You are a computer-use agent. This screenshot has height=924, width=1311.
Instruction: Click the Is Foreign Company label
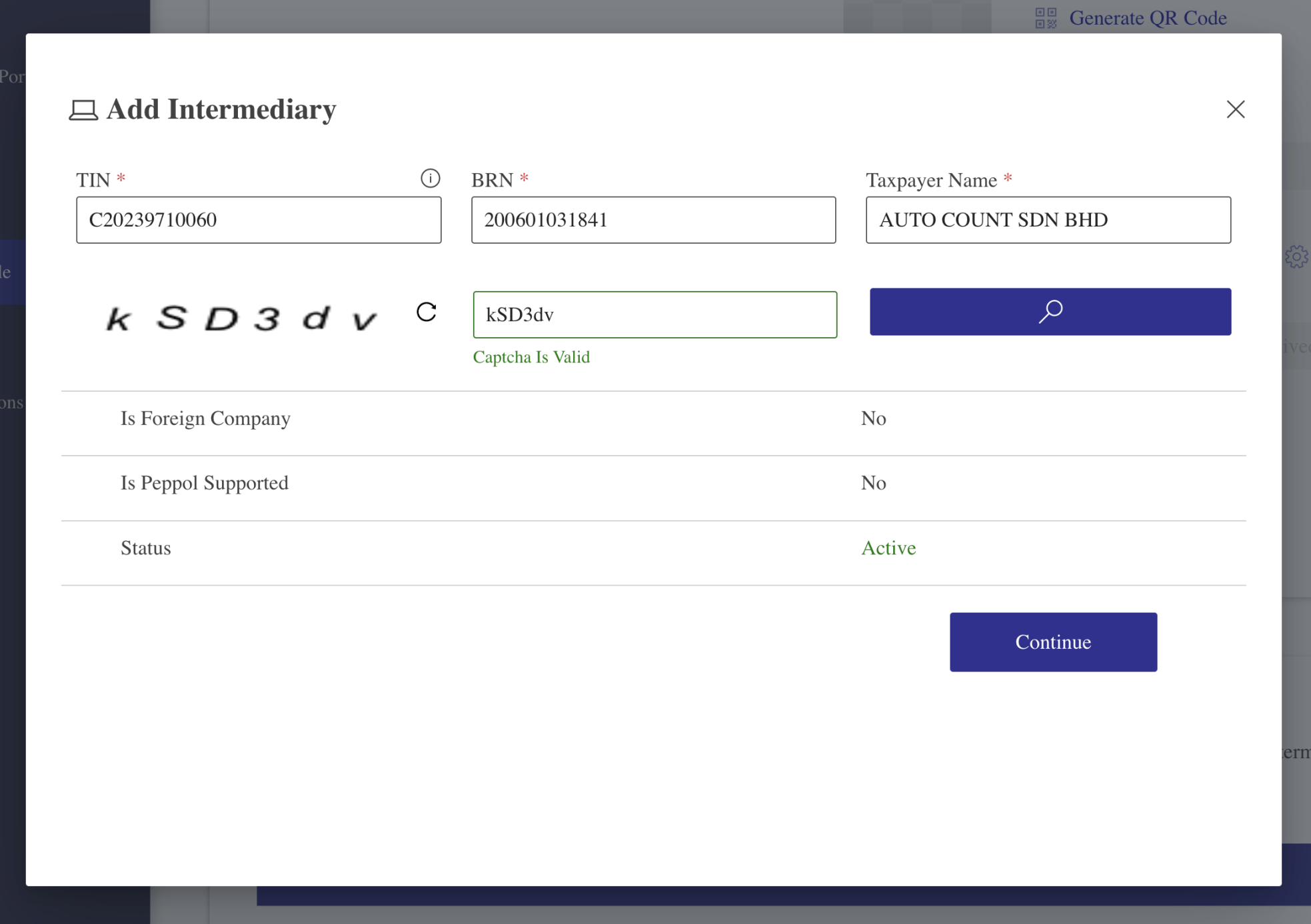tap(205, 418)
